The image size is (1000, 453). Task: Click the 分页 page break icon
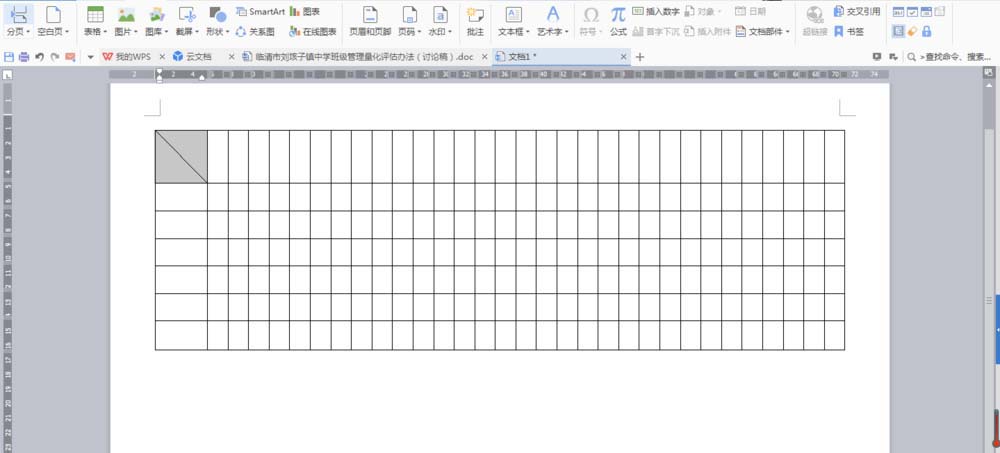tap(20, 14)
